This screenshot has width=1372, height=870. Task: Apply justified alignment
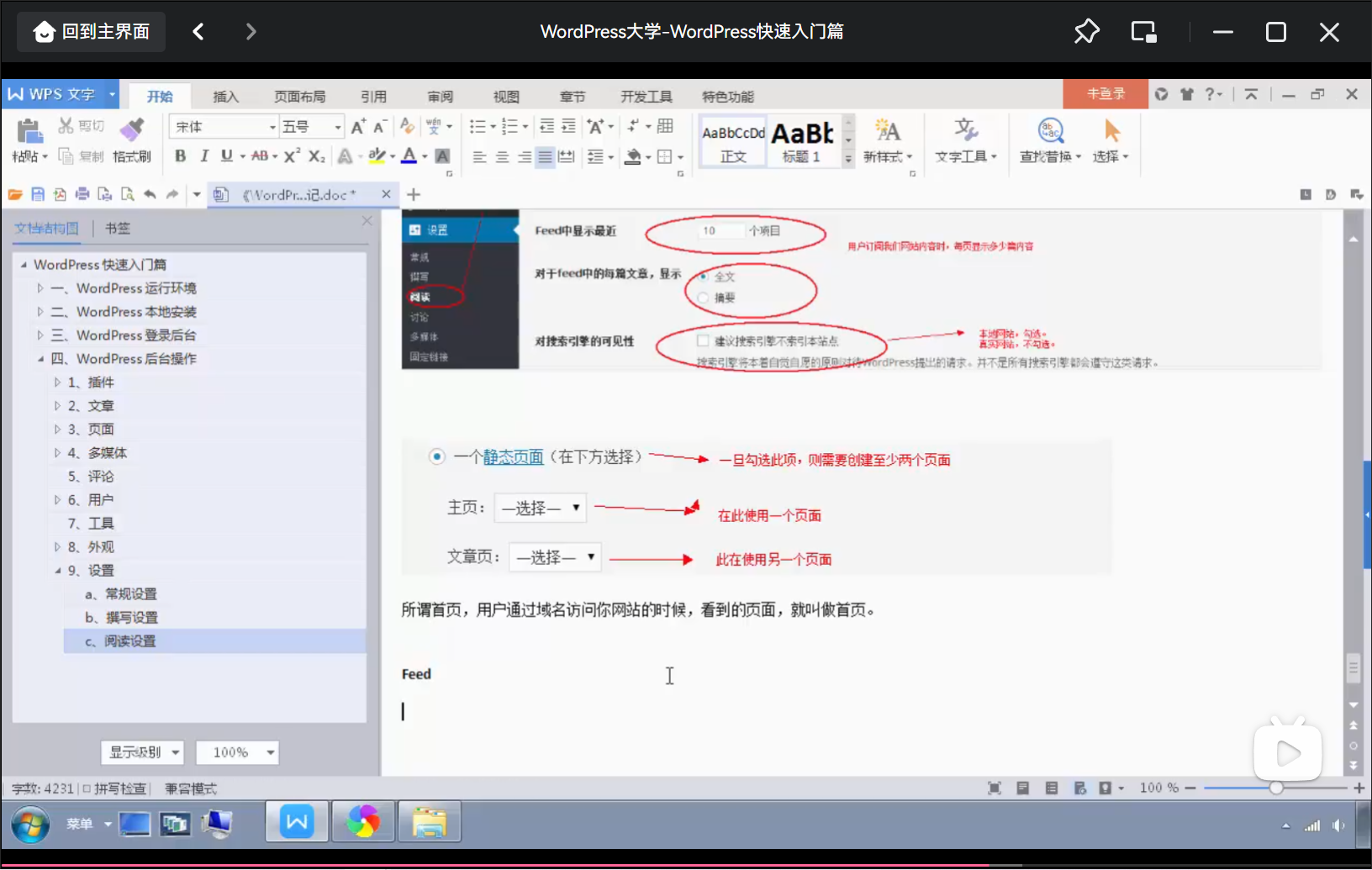tap(546, 156)
